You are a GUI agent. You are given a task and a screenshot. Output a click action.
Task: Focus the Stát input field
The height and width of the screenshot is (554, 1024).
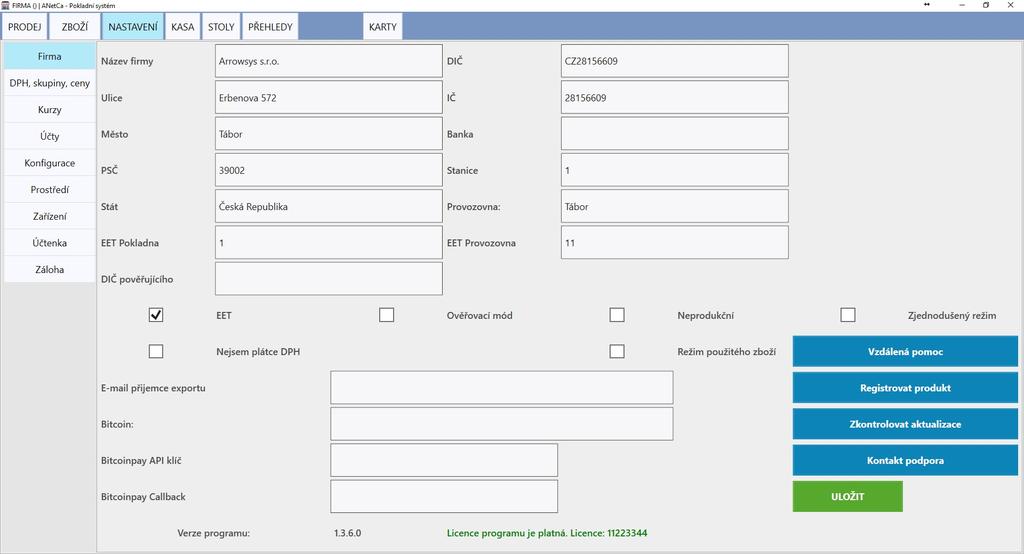click(328, 206)
